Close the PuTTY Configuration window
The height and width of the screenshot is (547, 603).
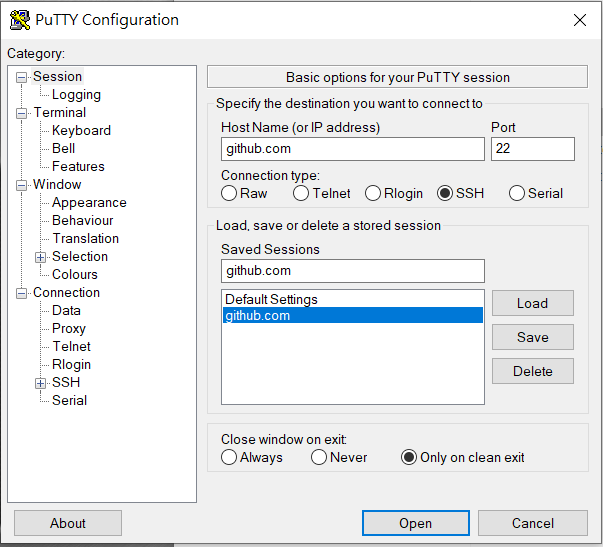(580, 20)
